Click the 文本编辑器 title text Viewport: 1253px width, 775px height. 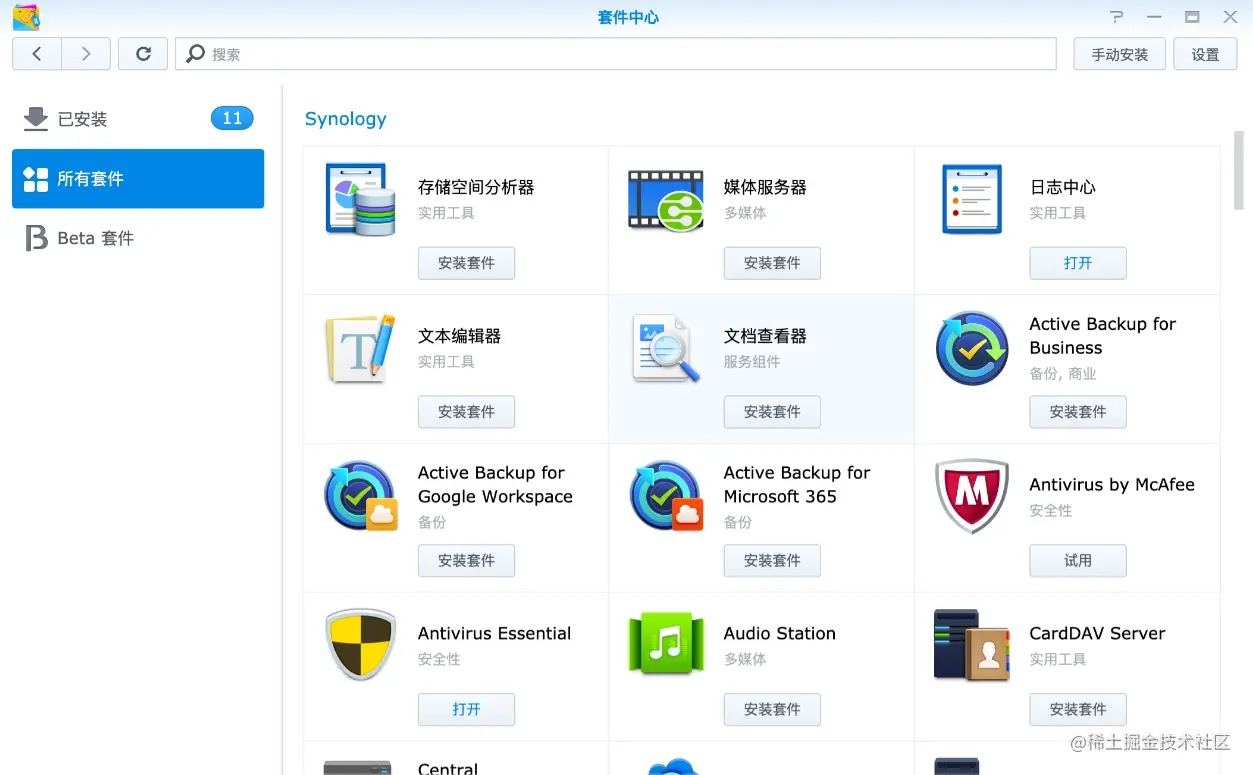click(x=459, y=336)
